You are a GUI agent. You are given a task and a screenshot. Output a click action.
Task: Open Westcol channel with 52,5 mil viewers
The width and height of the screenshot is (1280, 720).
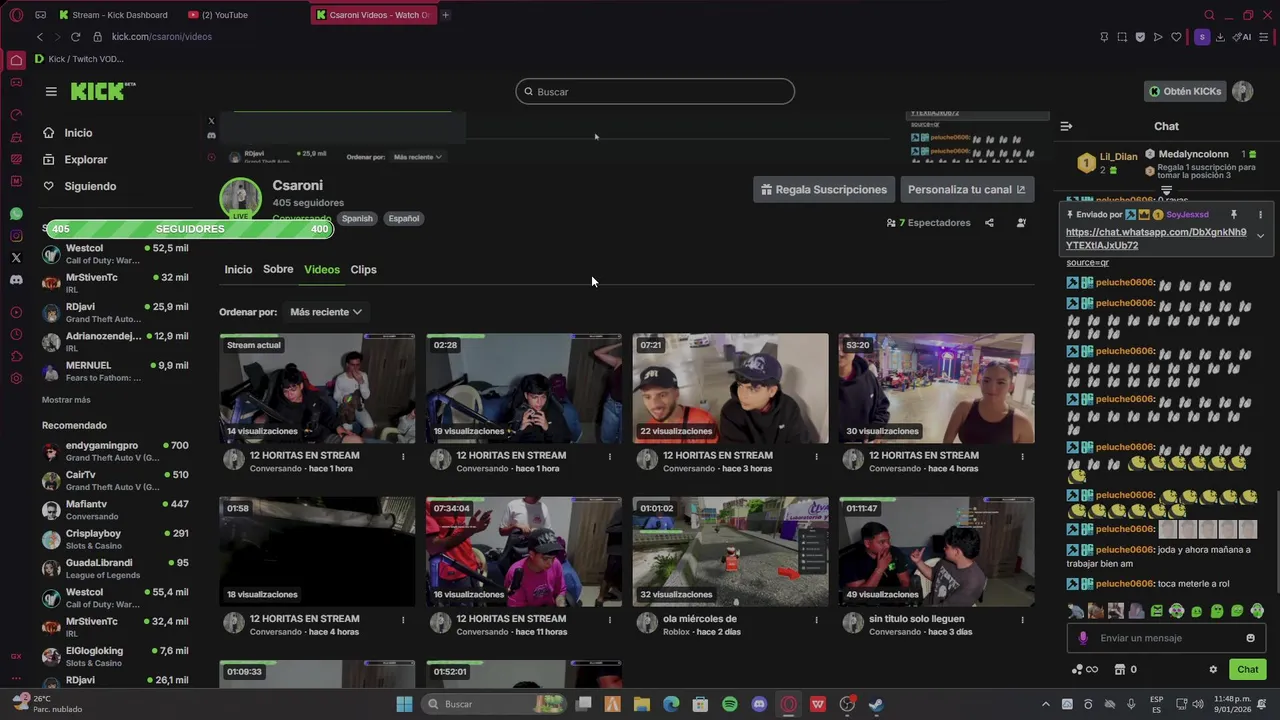115,254
